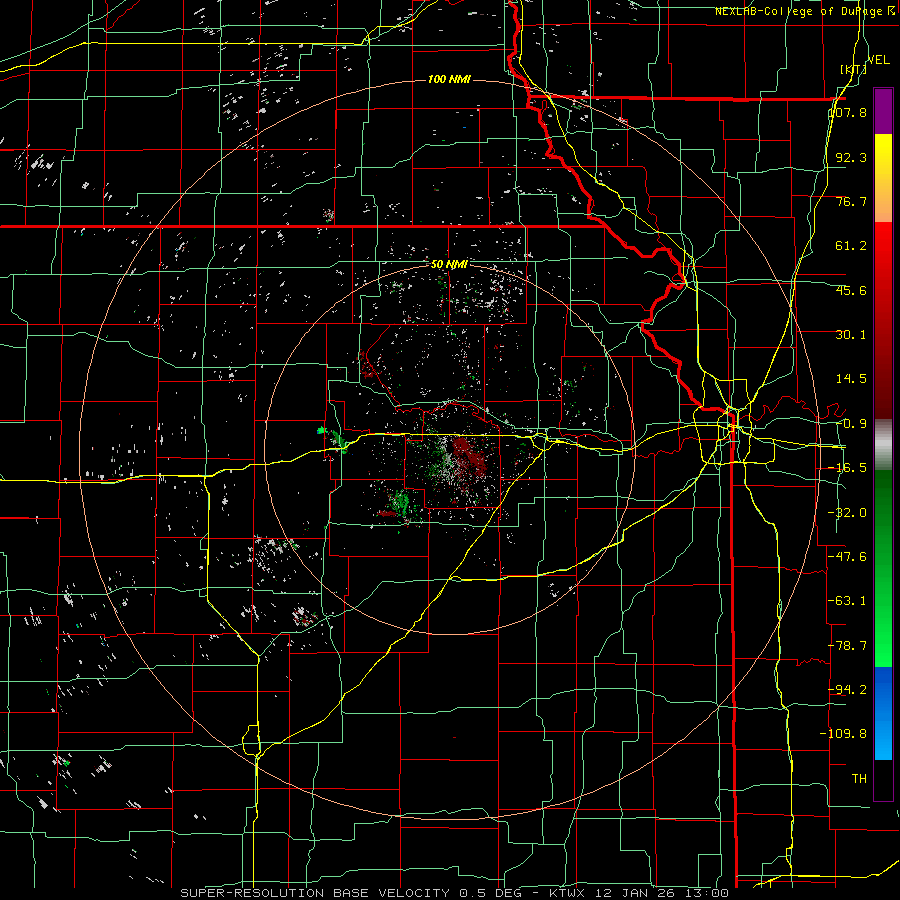Select the 50 NMI range ring label
Screen dimensions: 900x900
449,264
